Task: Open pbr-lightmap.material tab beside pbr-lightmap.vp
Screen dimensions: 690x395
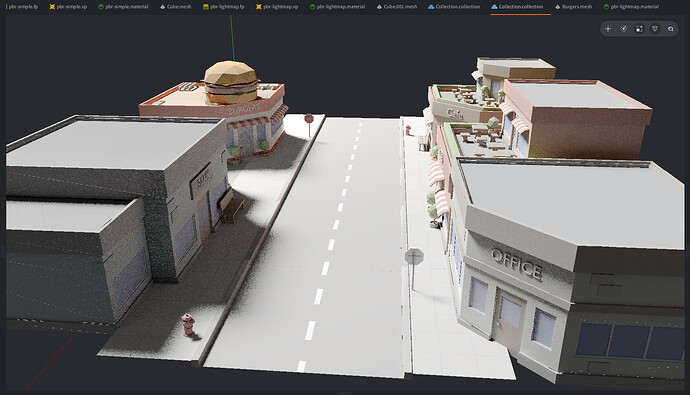Action: pos(338,7)
